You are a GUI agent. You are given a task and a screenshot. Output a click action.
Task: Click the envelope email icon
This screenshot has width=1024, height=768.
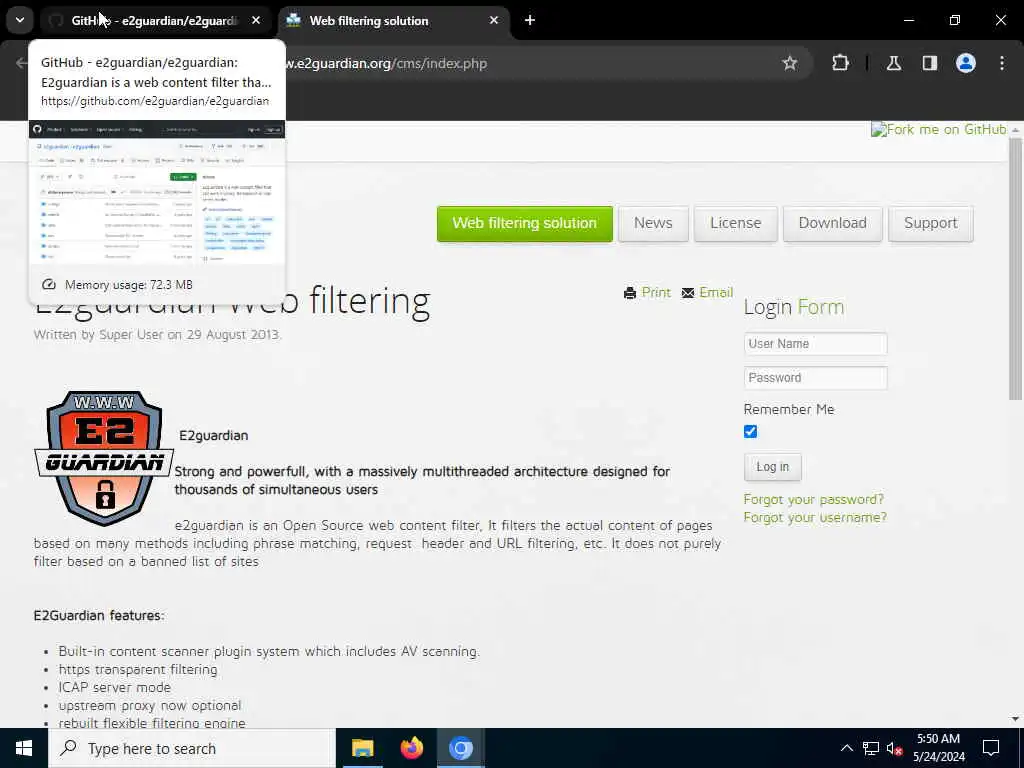(688, 293)
